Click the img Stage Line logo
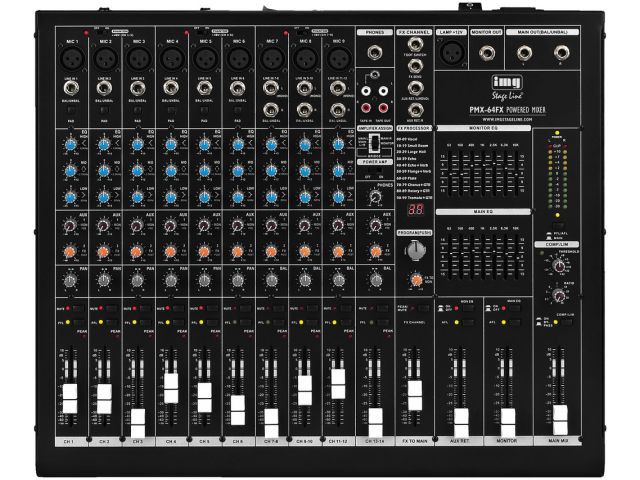This screenshot has height=480, width=640. pyautogui.click(x=507, y=88)
